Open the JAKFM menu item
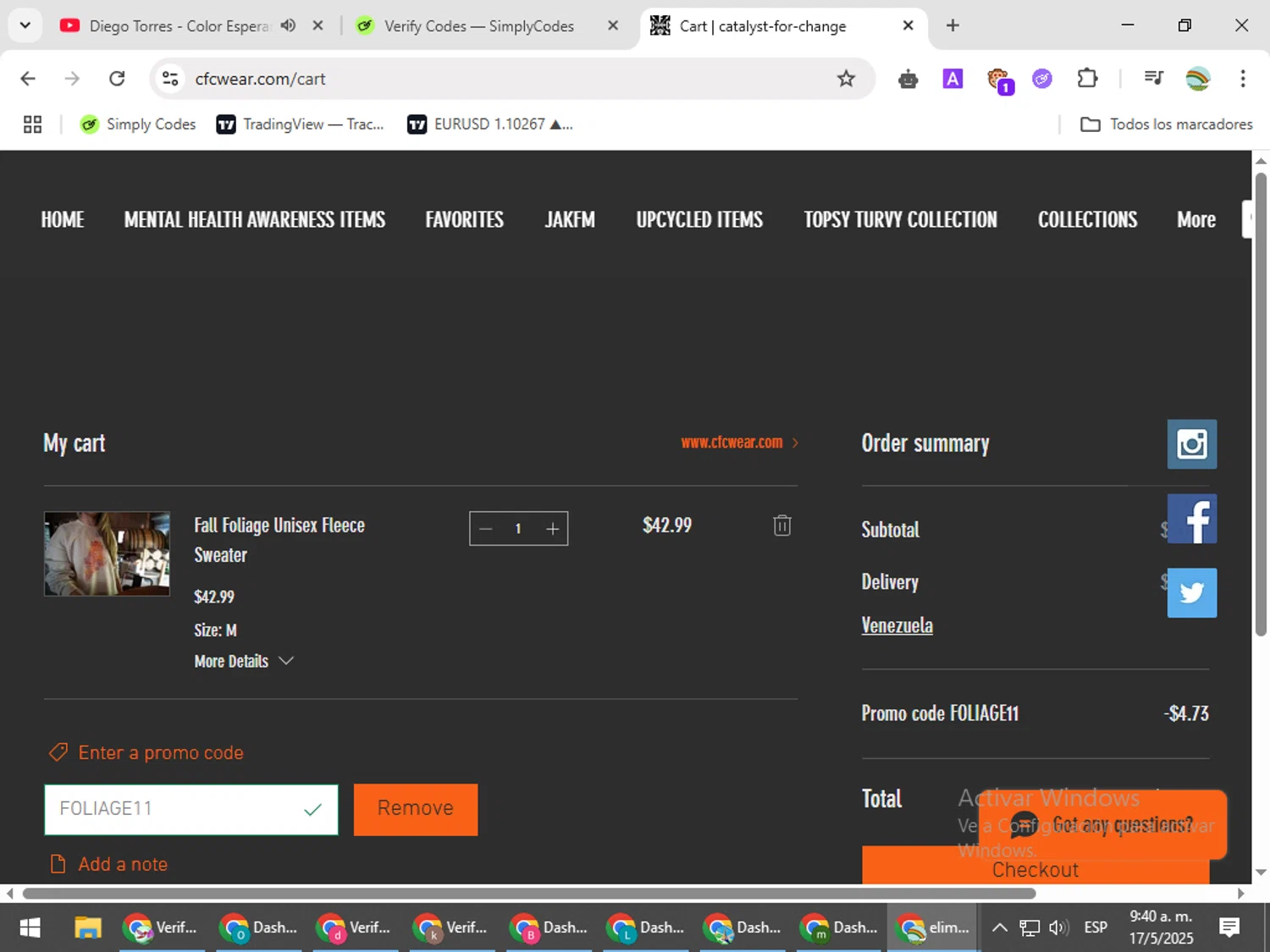1270x952 pixels. 570,219
